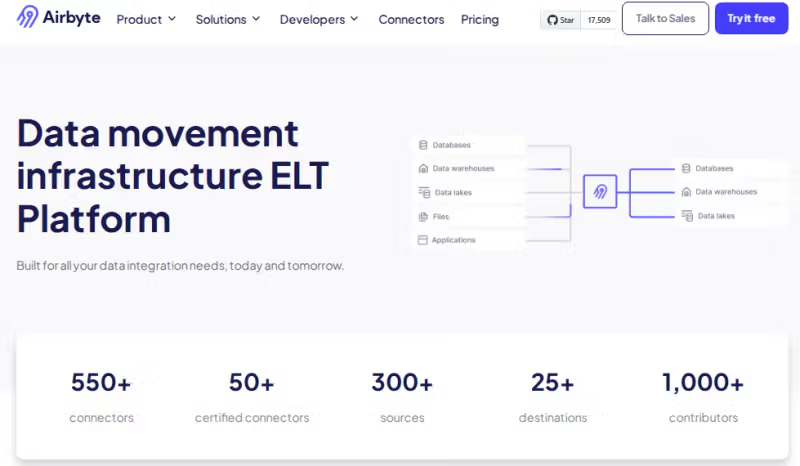Go to the Connectors page

(411, 19)
